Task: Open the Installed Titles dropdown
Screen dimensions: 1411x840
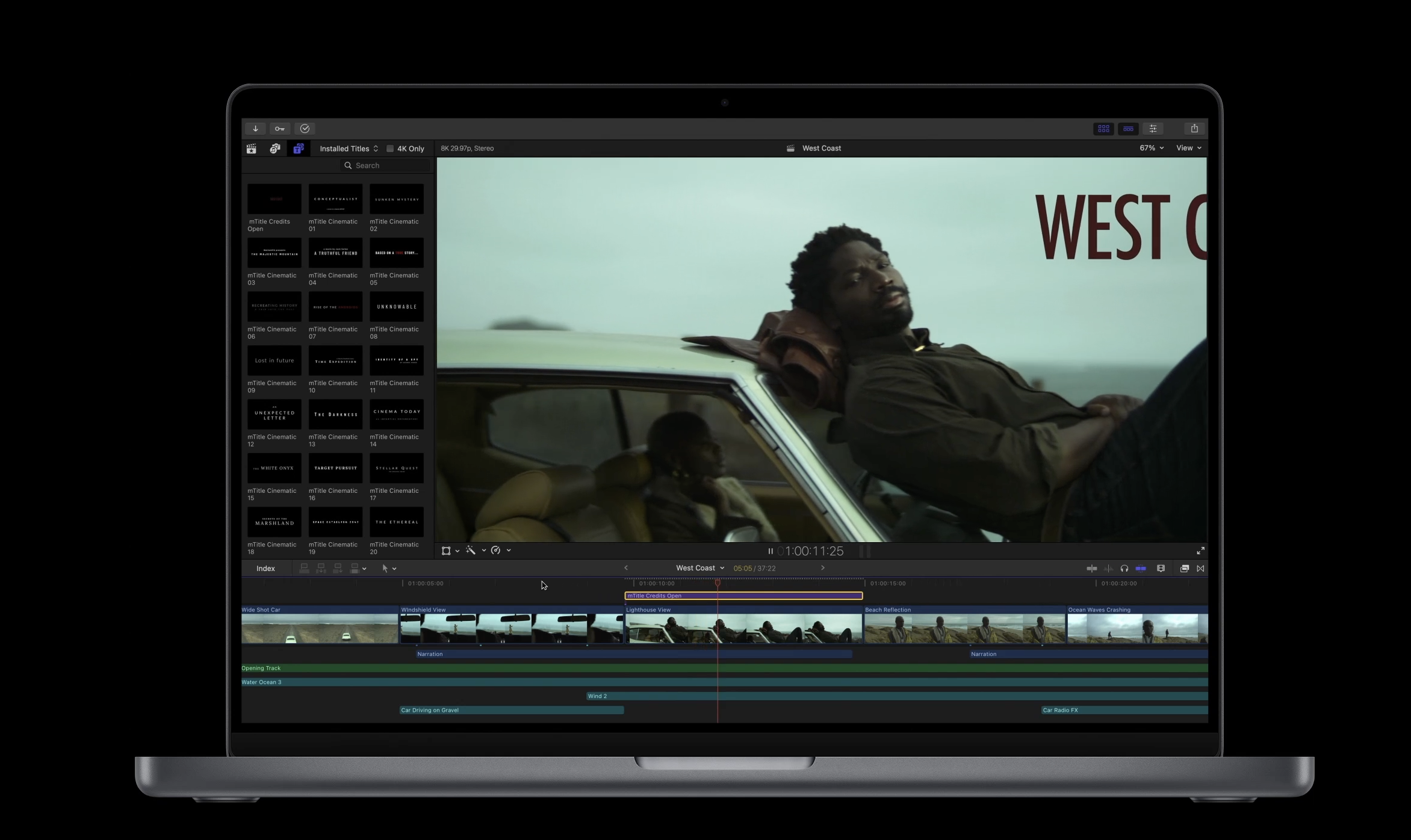Action: click(x=349, y=149)
